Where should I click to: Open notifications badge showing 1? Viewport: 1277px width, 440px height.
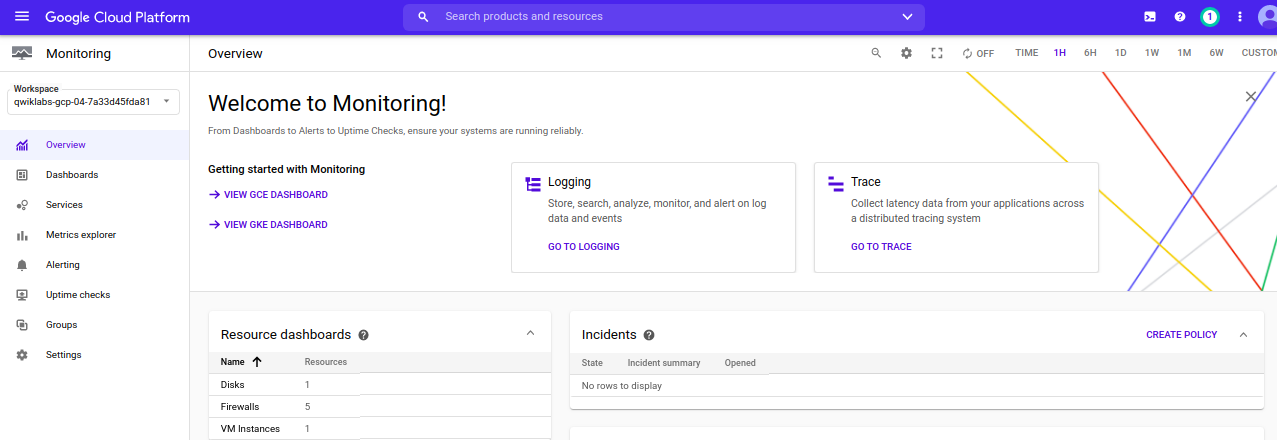(x=1210, y=17)
